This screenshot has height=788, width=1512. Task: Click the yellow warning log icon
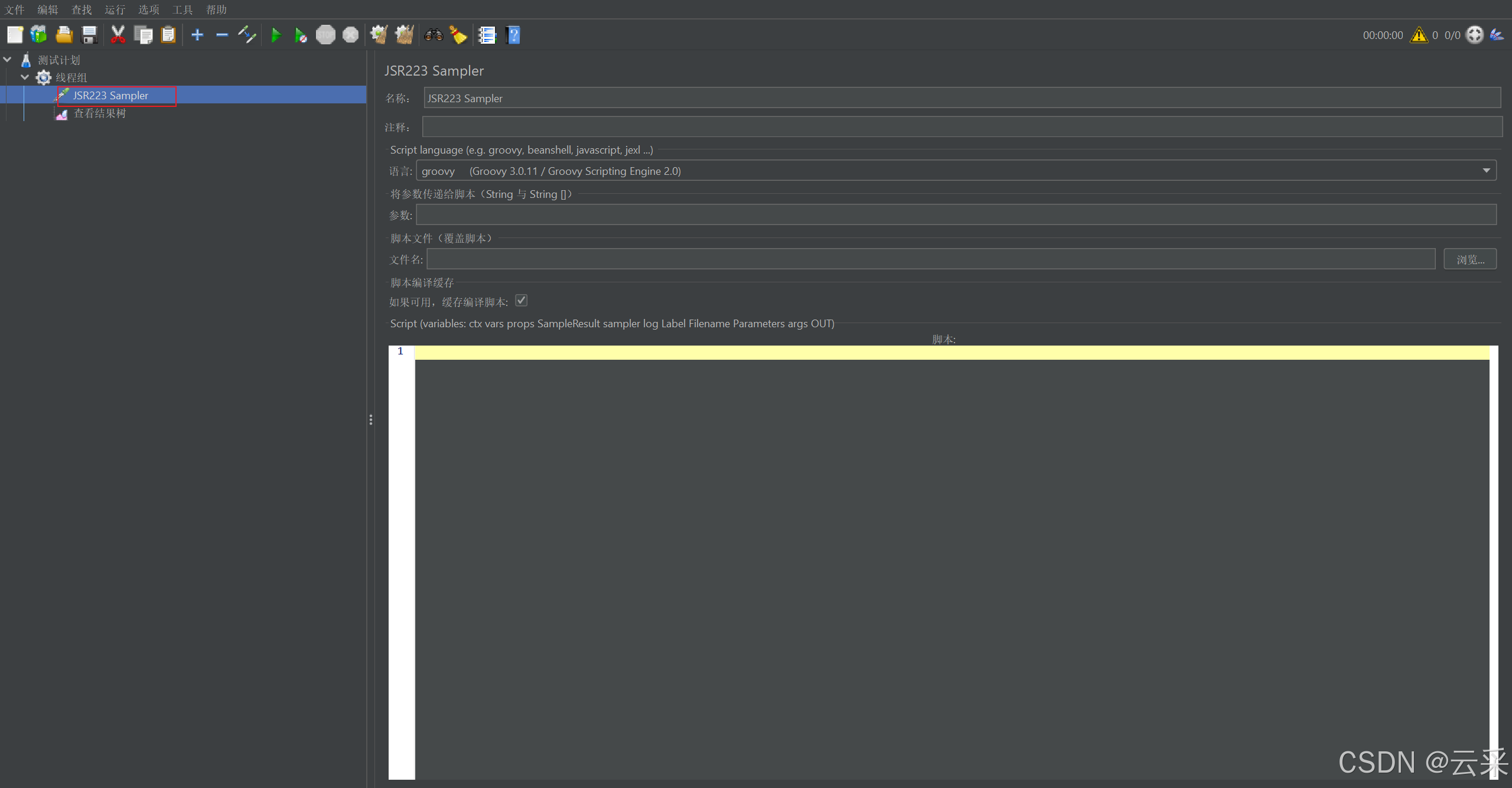[1419, 35]
